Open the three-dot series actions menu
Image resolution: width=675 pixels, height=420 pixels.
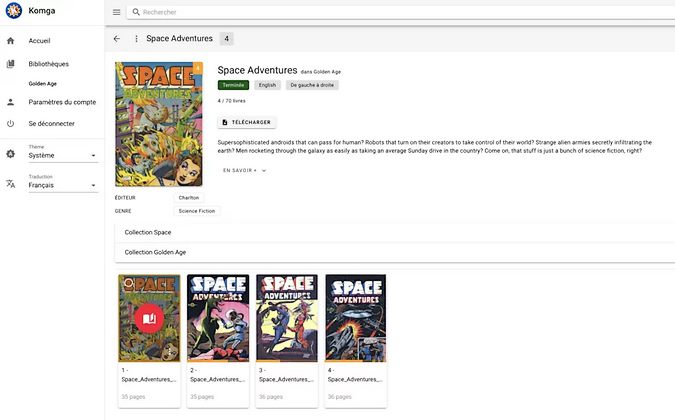[136, 39]
